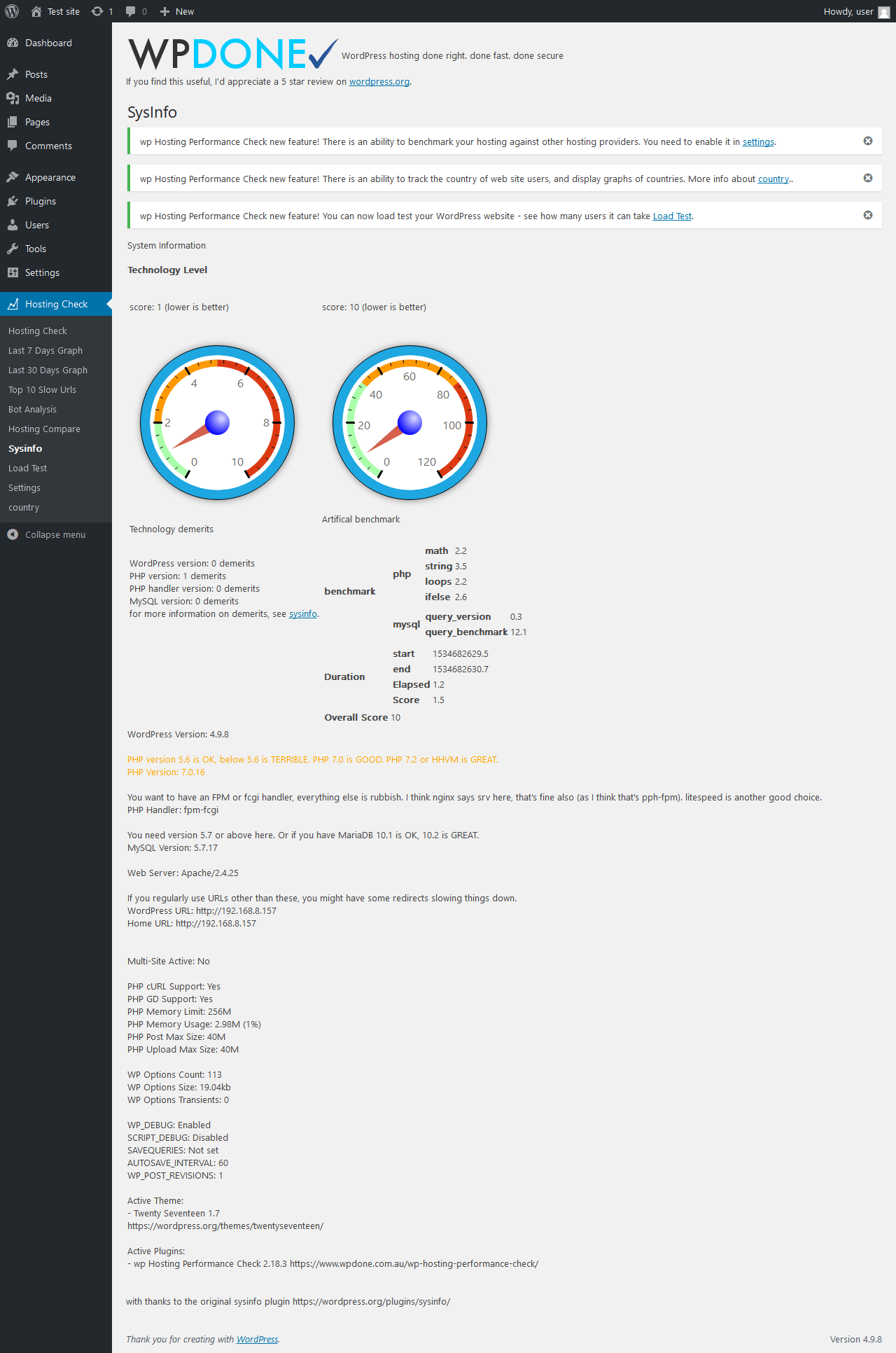Image resolution: width=896 pixels, height=1353 pixels.
Task: Open the comments bubble in admin bar
Action: 131,11
